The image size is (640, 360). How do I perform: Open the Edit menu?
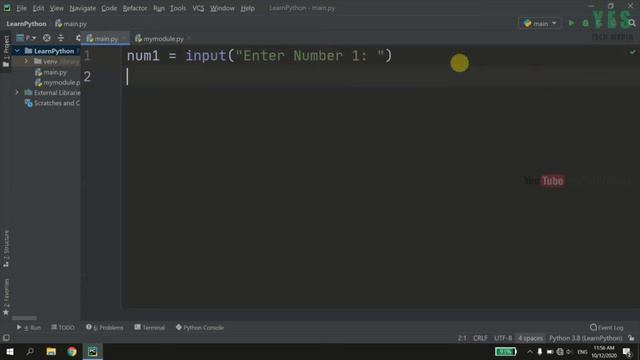[x=38, y=8]
